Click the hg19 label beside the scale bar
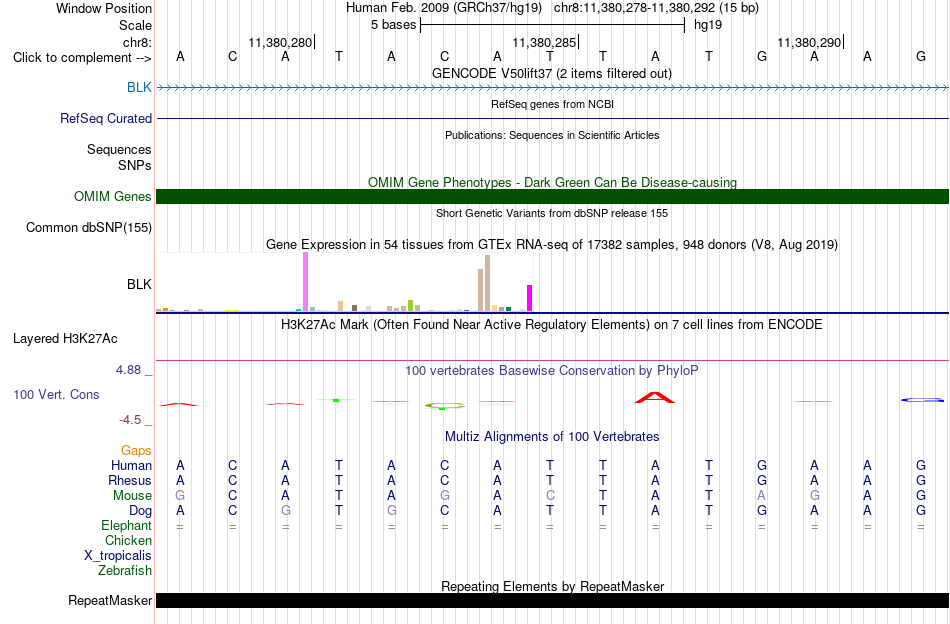 [x=708, y=25]
